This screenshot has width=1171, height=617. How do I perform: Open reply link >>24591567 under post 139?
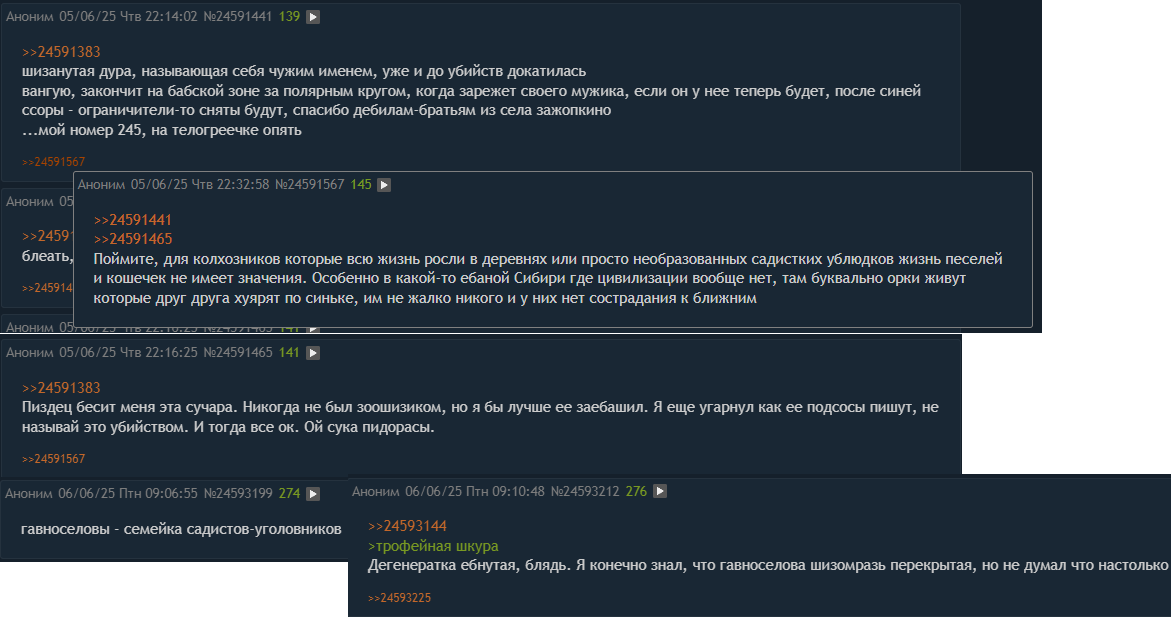53,162
